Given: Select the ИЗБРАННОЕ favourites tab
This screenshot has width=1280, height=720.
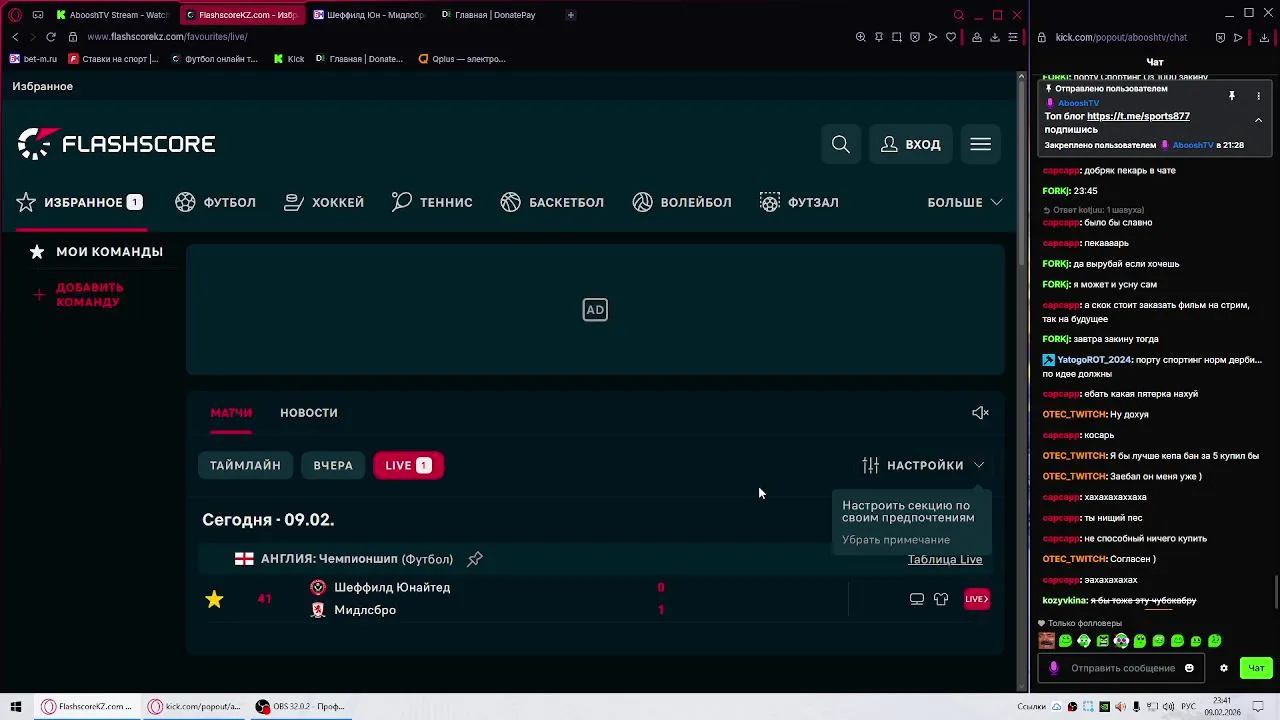Looking at the screenshot, I should coord(80,202).
